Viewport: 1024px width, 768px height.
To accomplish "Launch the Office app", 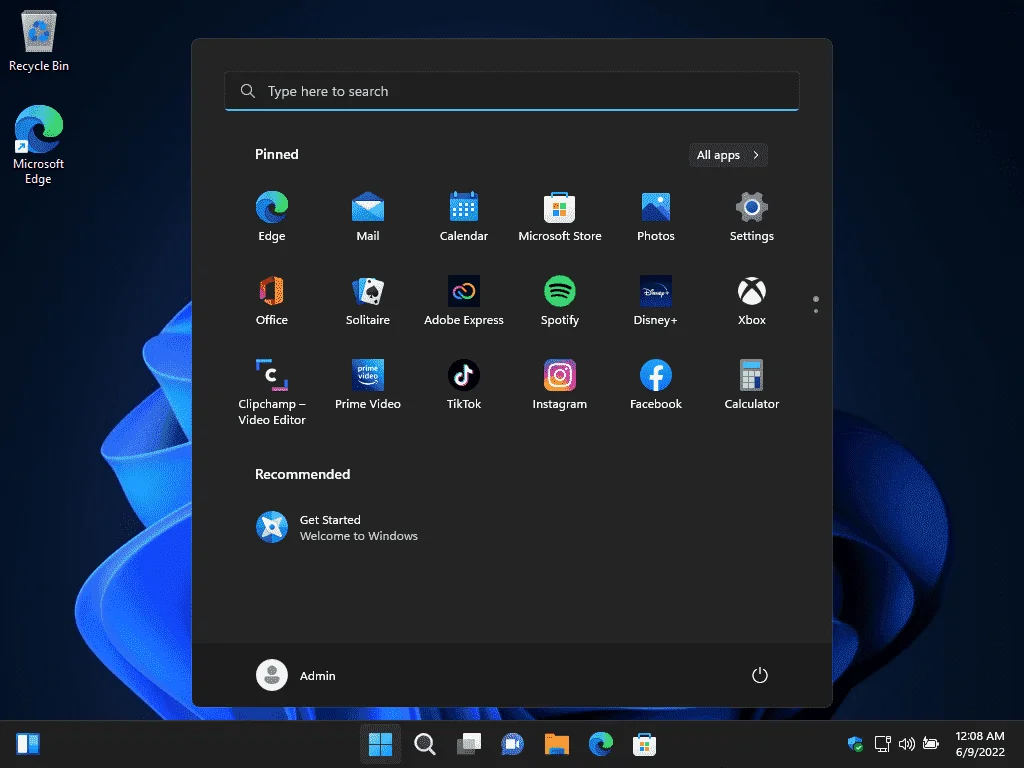I will point(272,300).
